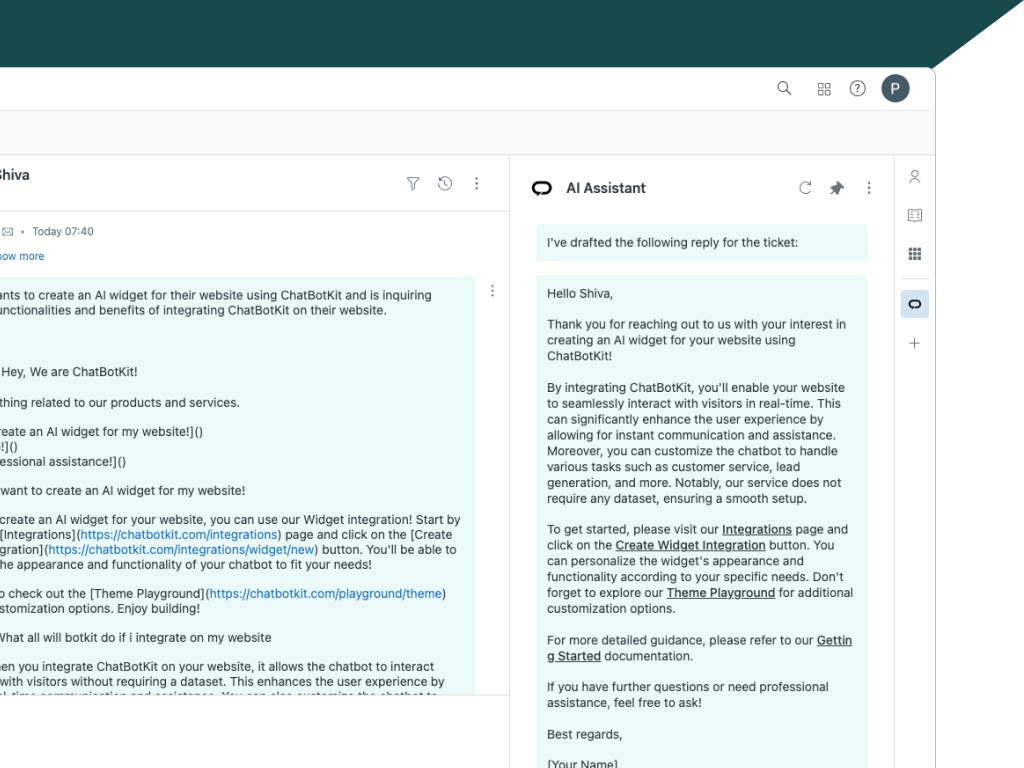This screenshot has width=1024, height=768.
Task: Open the message three-dot options menu
Action: (492, 291)
